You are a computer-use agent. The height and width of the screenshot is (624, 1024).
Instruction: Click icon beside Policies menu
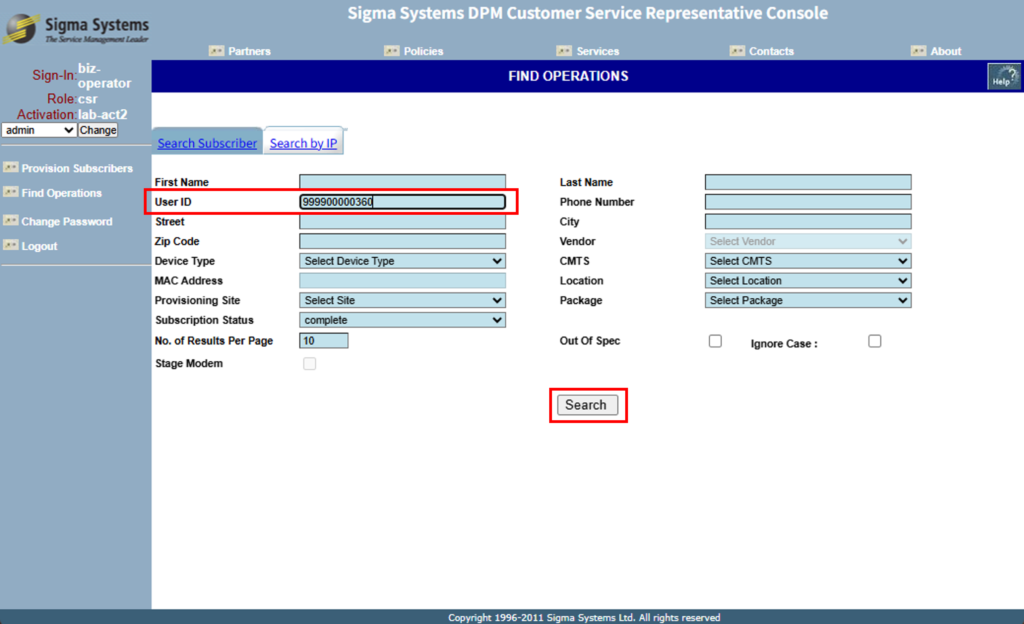391,51
